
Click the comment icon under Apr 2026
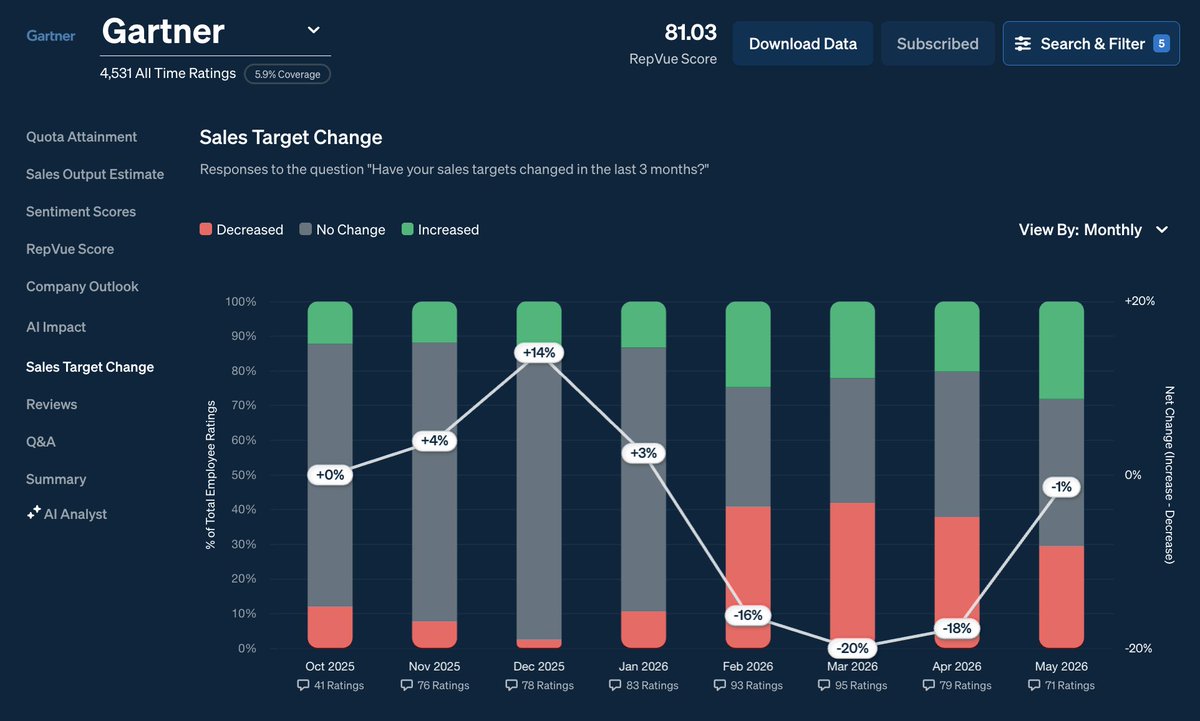tap(929, 685)
